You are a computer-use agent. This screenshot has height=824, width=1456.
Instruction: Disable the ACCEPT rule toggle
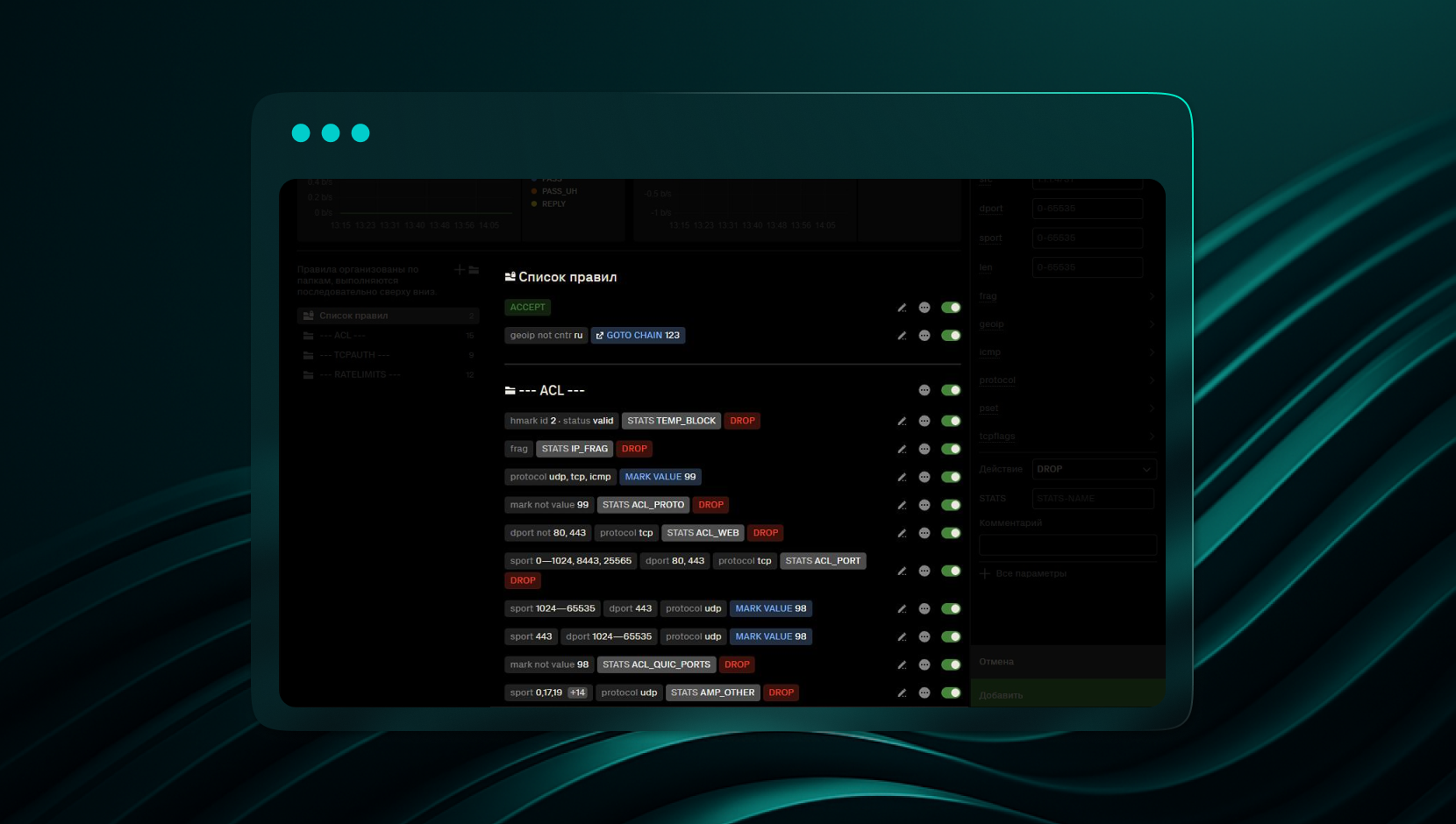[x=951, y=308]
